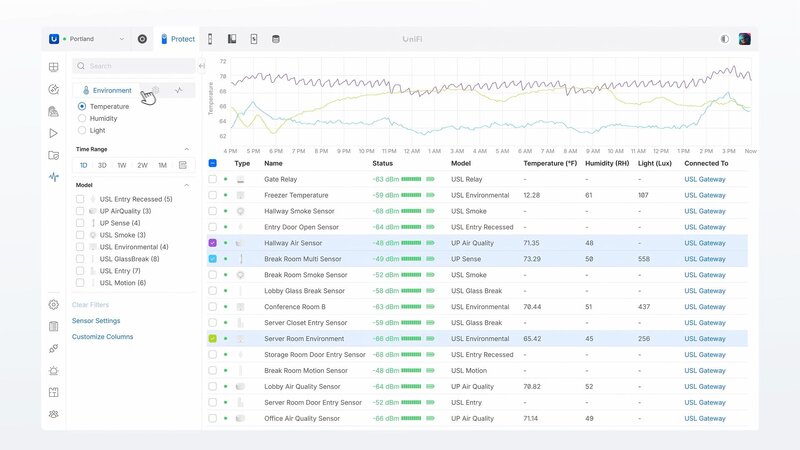Open the Drive storage app icon
Image resolution: width=800 pixels, height=450 pixels.
[x=276, y=39]
